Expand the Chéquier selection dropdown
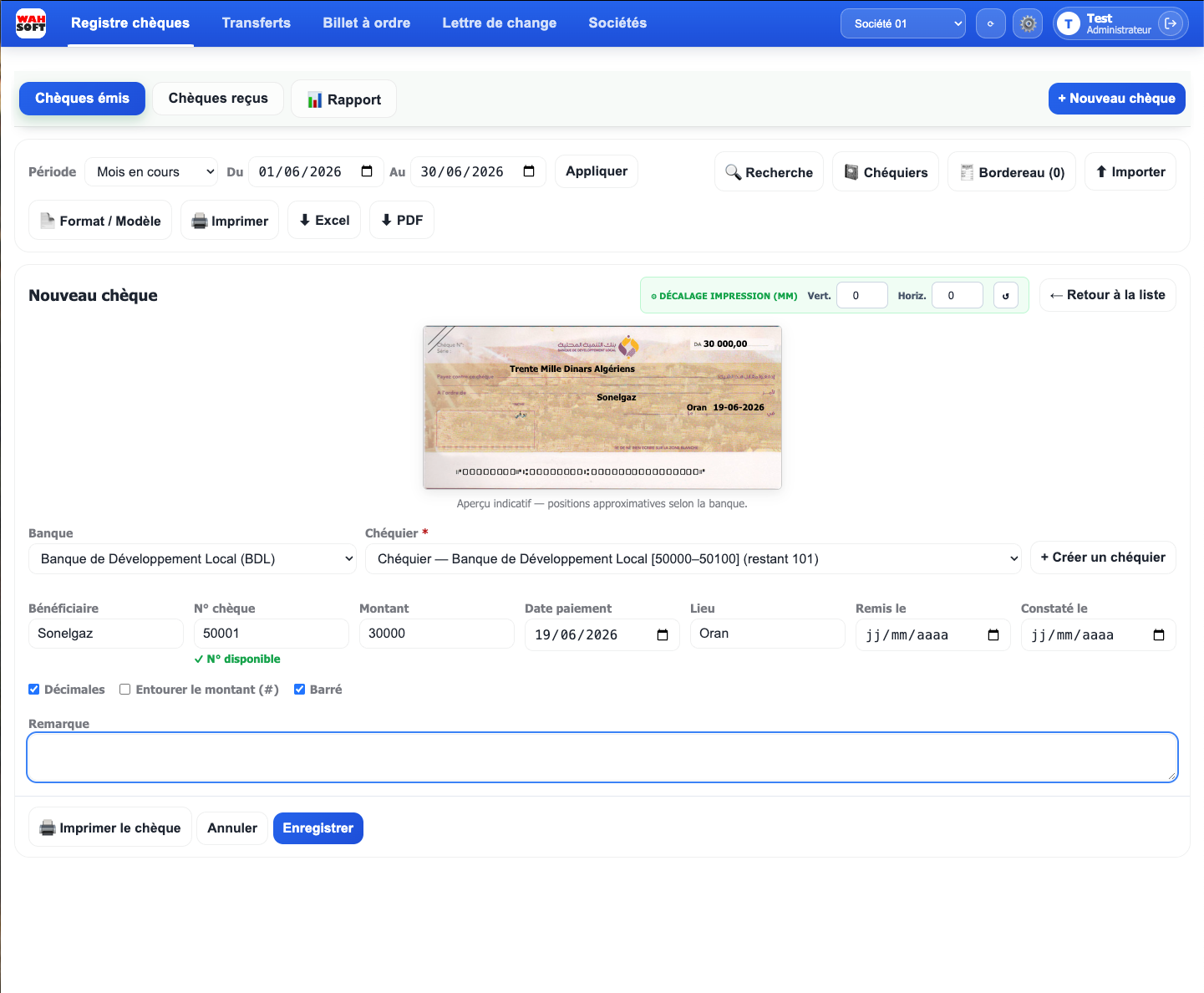The image size is (1204, 993). pos(693,559)
